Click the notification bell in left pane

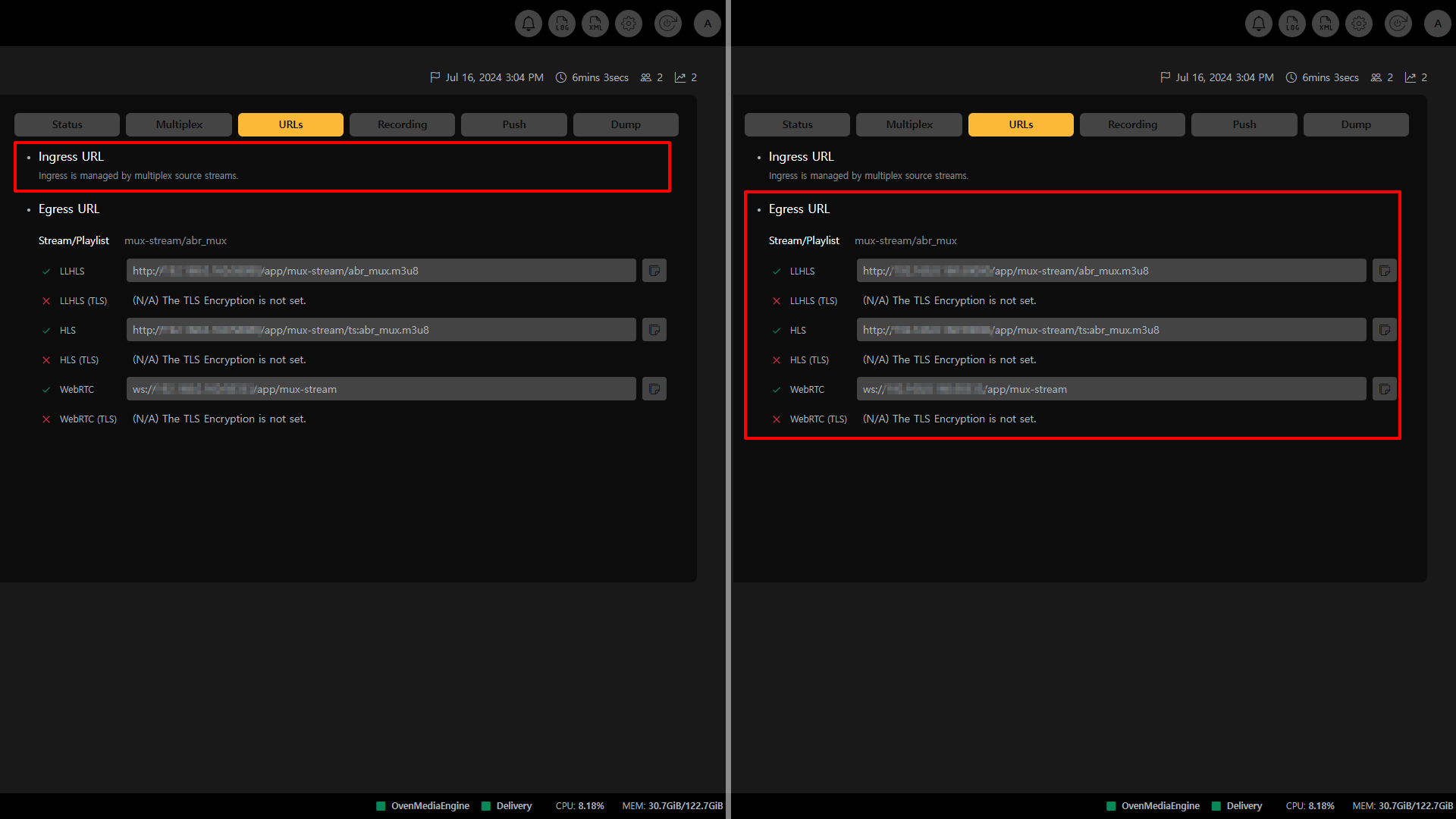coord(529,24)
